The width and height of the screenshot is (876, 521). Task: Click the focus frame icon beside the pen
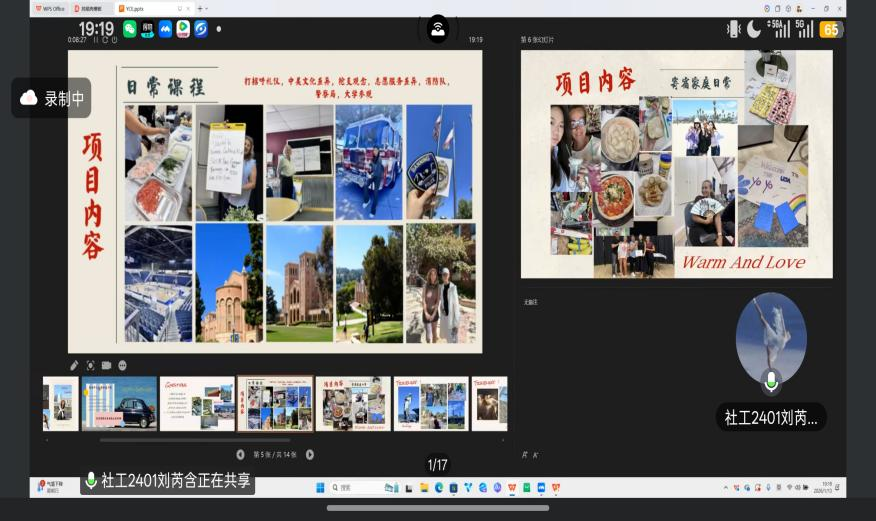tap(90, 366)
